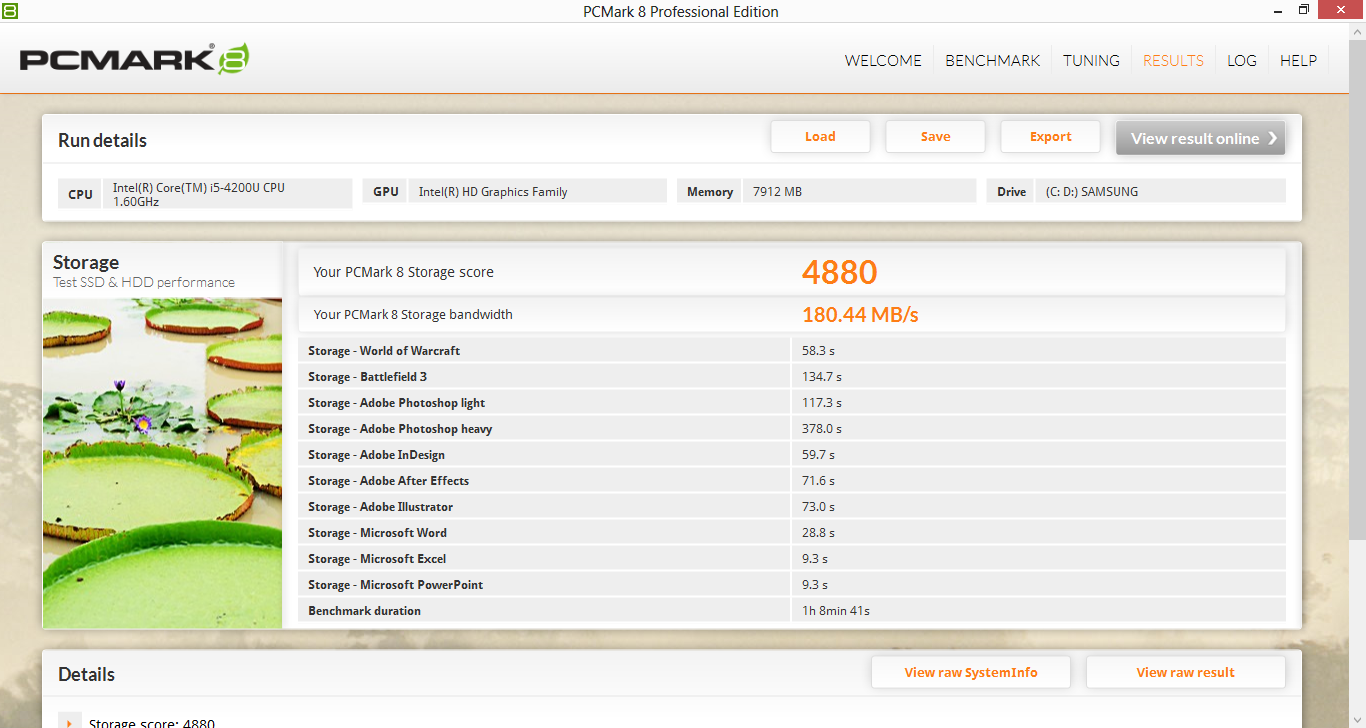This screenshot has height=728, width=1366.
Task: Click the Details section heading
Action: (x=86, y=675)
